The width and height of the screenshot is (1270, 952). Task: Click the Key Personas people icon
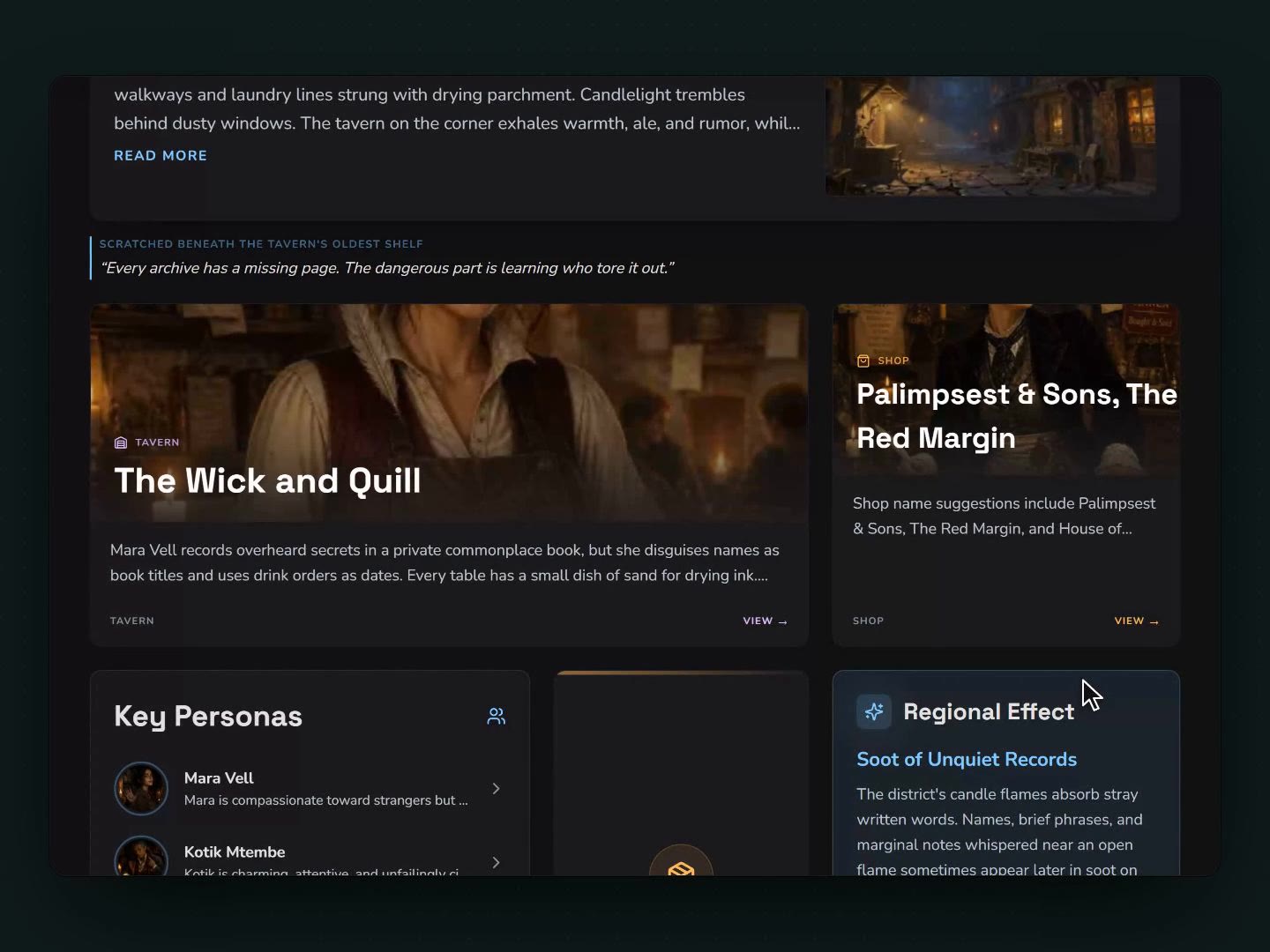[x=497, y=716]
